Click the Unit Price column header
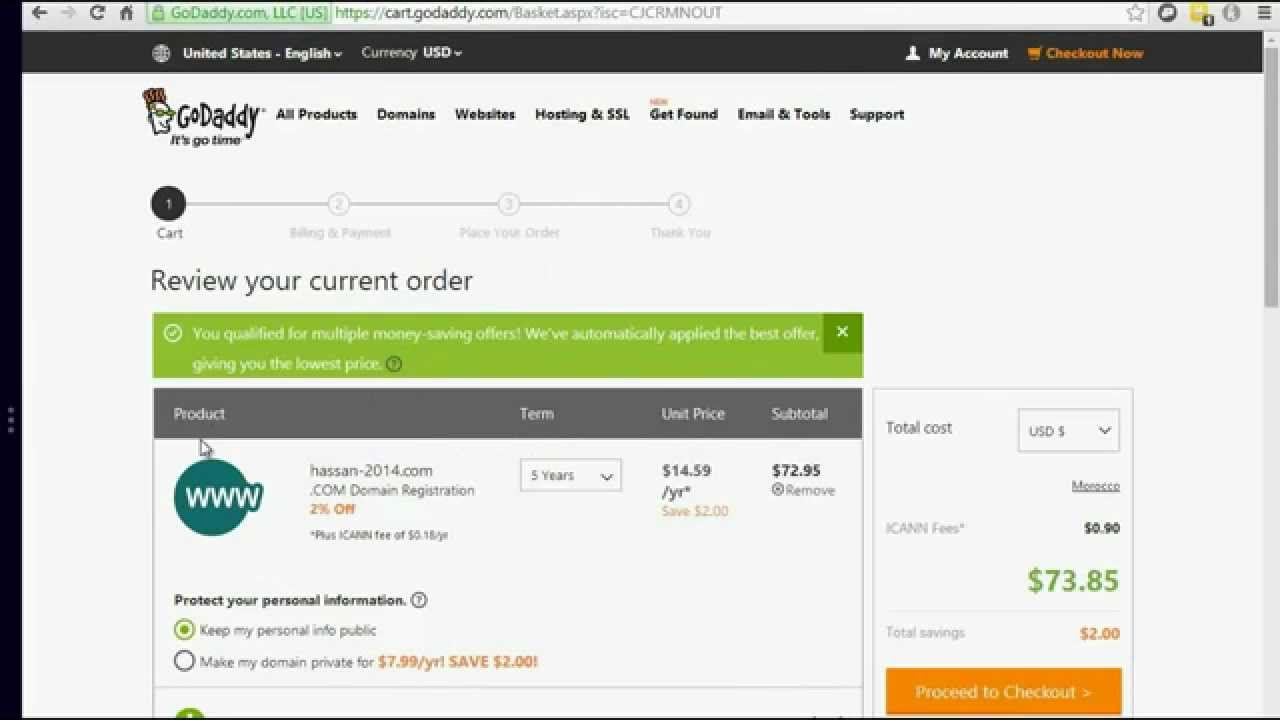Viewport: 1280px width, 720px height. click(x=693, y=413)
